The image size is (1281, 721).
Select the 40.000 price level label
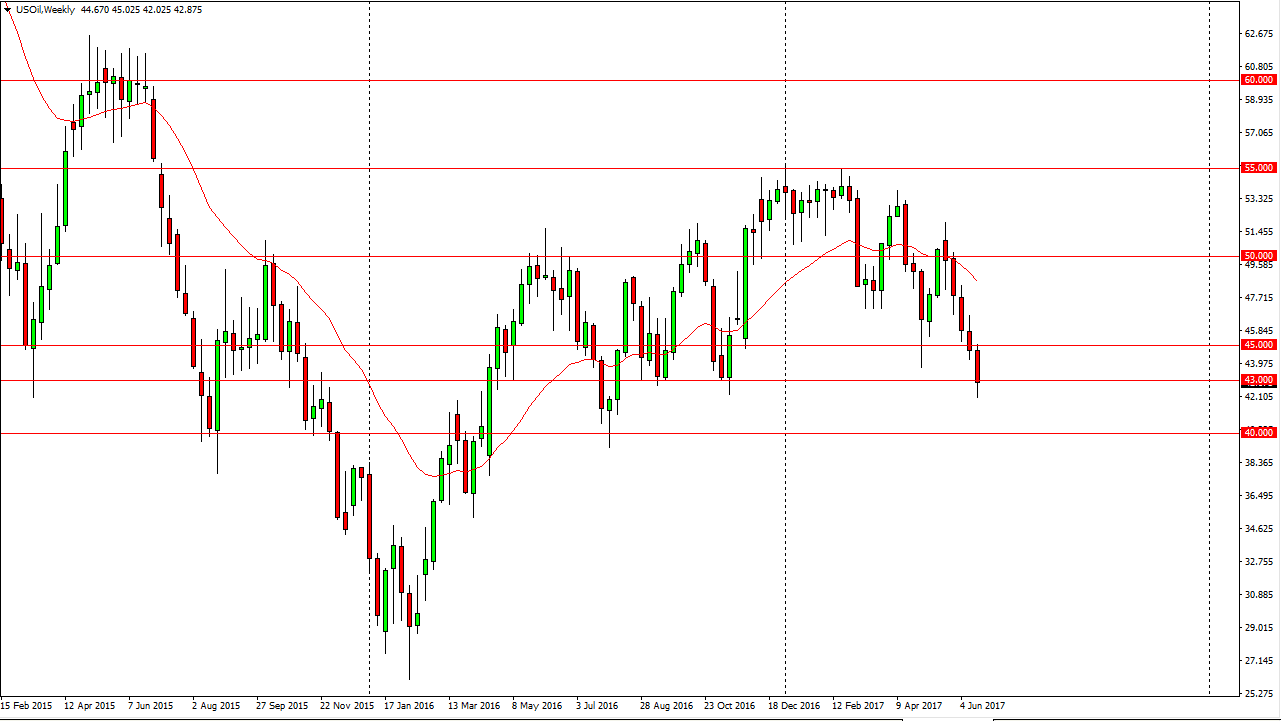(1258, 433)
